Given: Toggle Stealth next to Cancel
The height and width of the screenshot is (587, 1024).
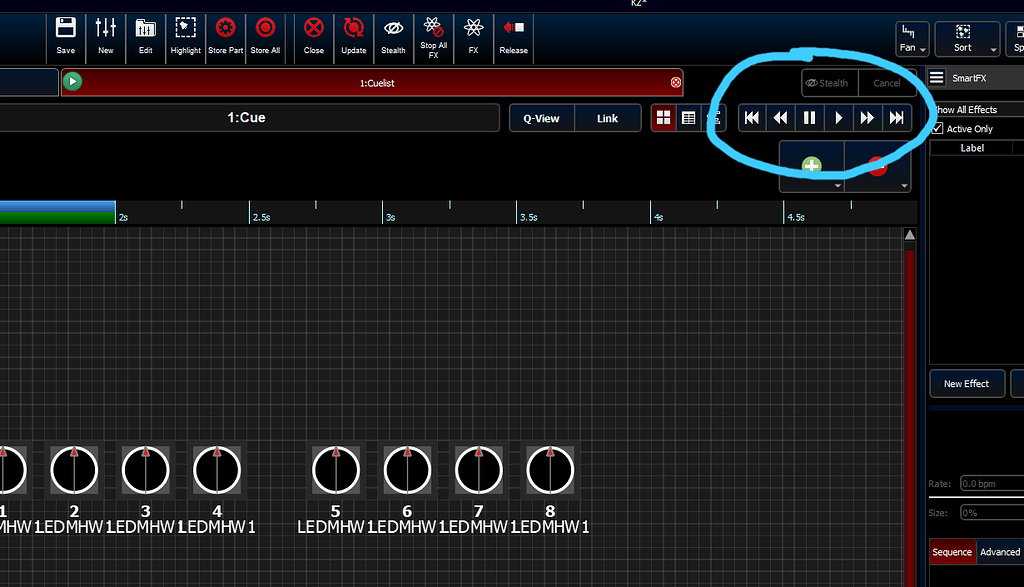Looking at the screenshot, I should 828,83.
